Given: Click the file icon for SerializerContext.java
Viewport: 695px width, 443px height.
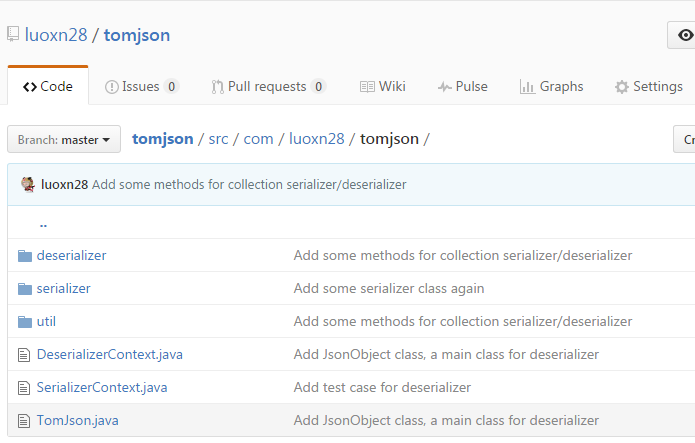Looking at the screenshot, I should (x=24, y=388).
